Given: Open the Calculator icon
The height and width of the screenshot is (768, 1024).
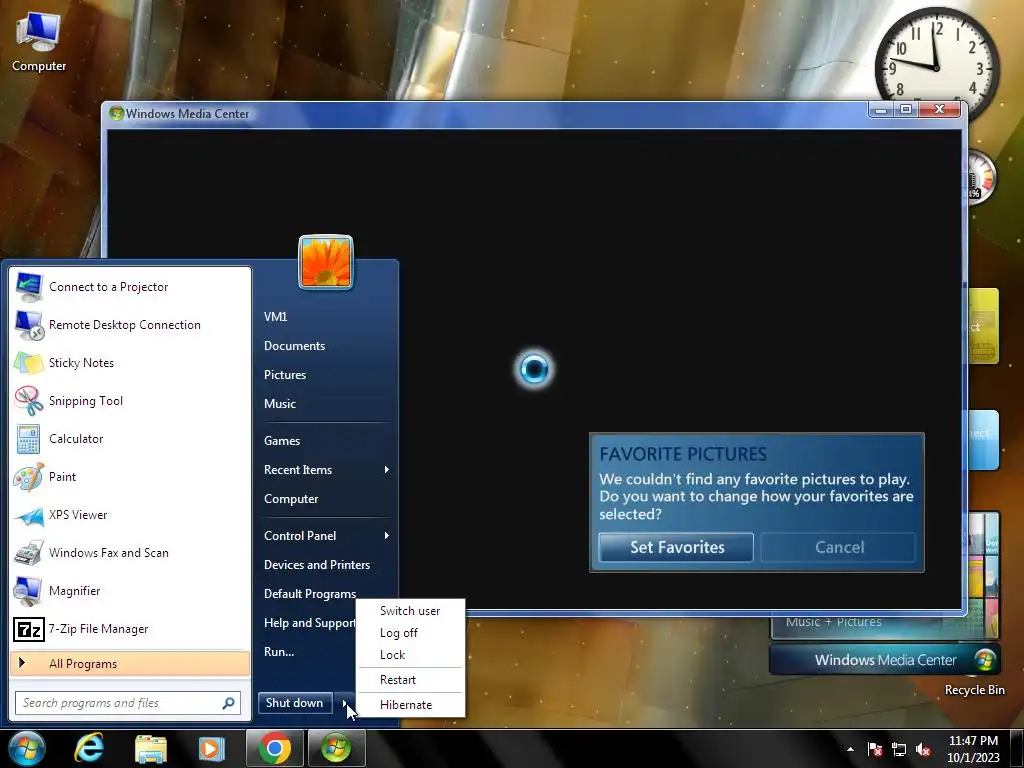Looking at the screenshot, I should (x=29, y=439).
